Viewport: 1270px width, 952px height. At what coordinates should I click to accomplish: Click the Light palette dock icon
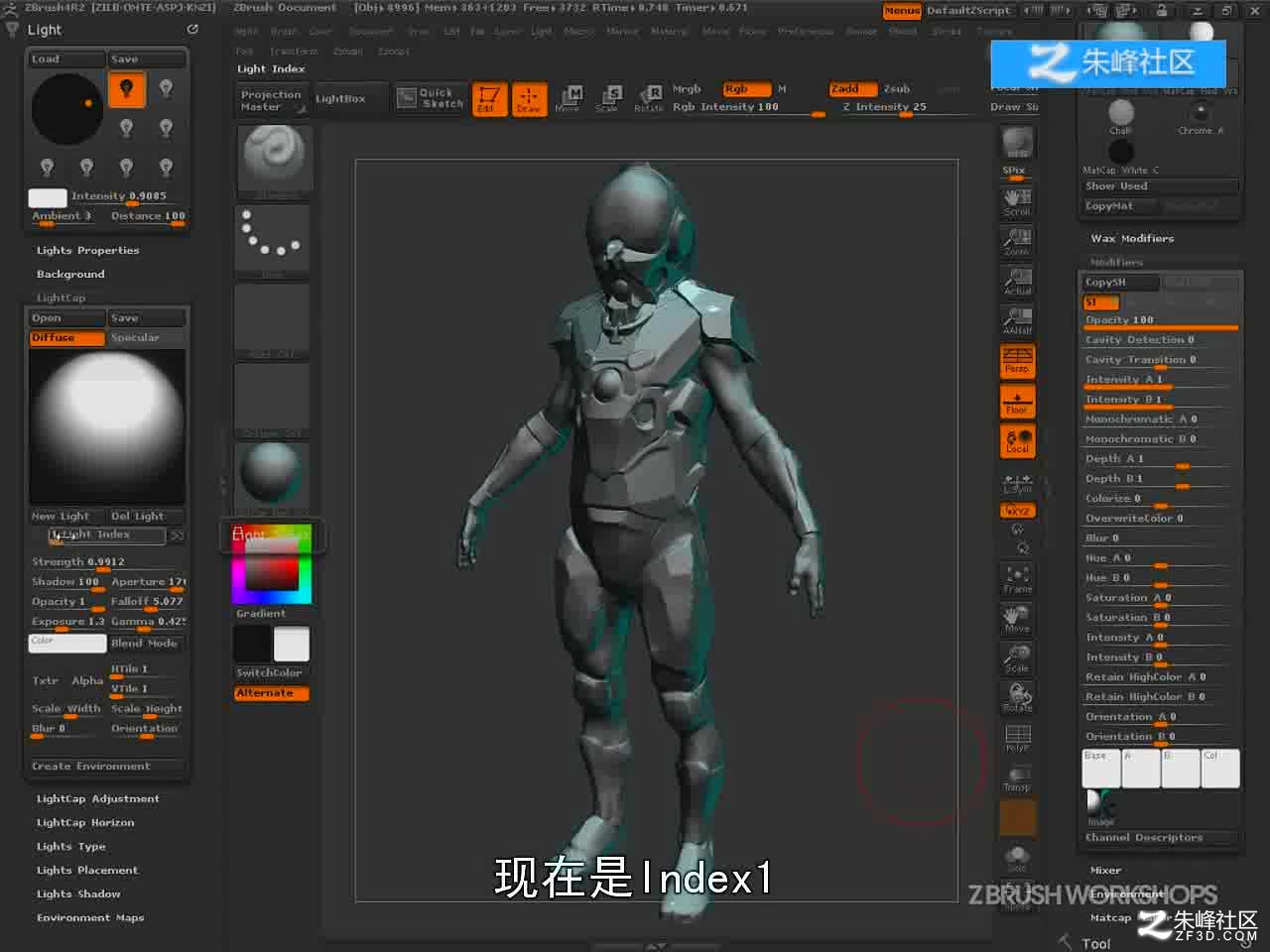[x=192, y=30]
